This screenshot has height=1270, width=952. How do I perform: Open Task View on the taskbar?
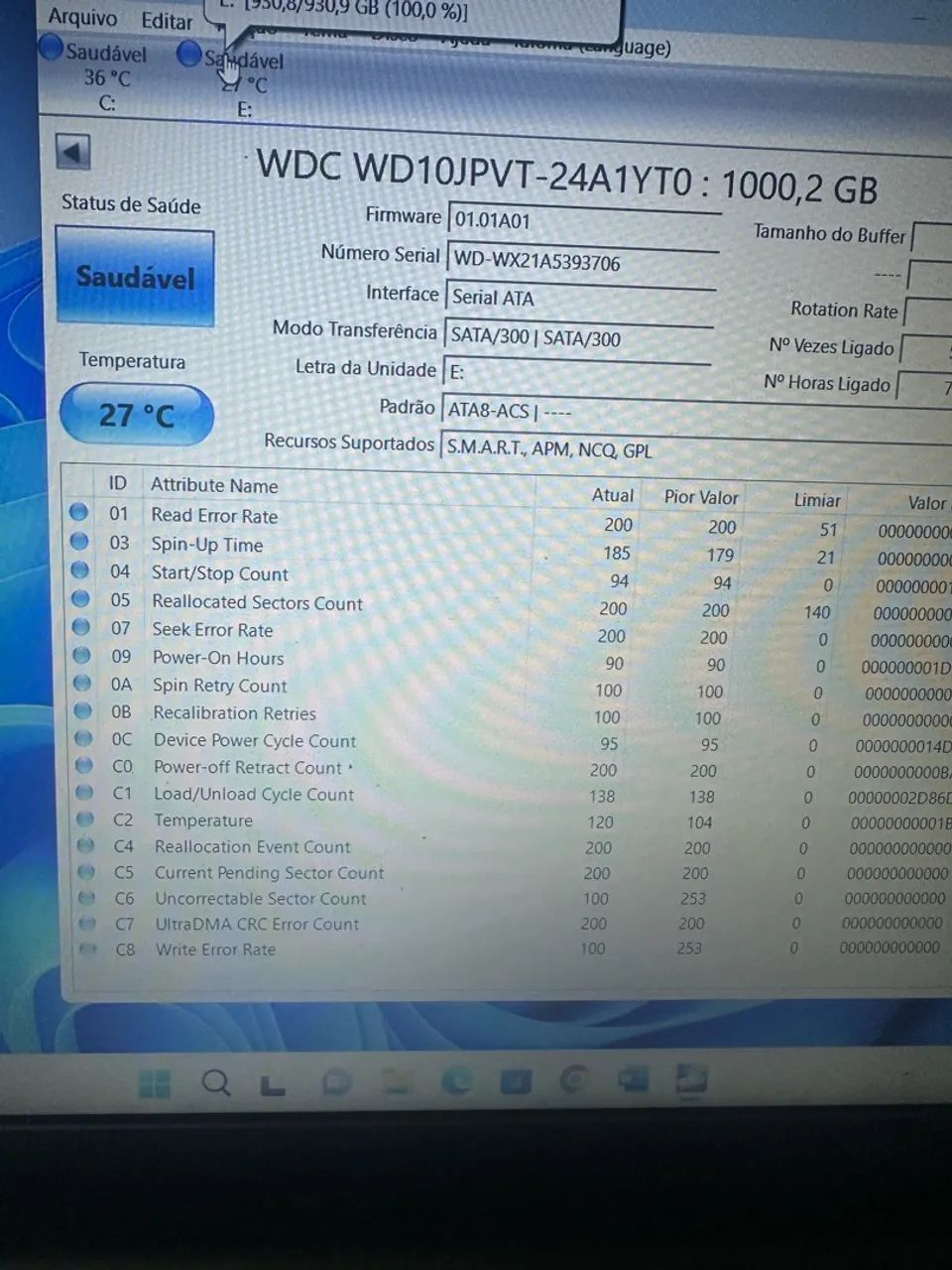273,1084
